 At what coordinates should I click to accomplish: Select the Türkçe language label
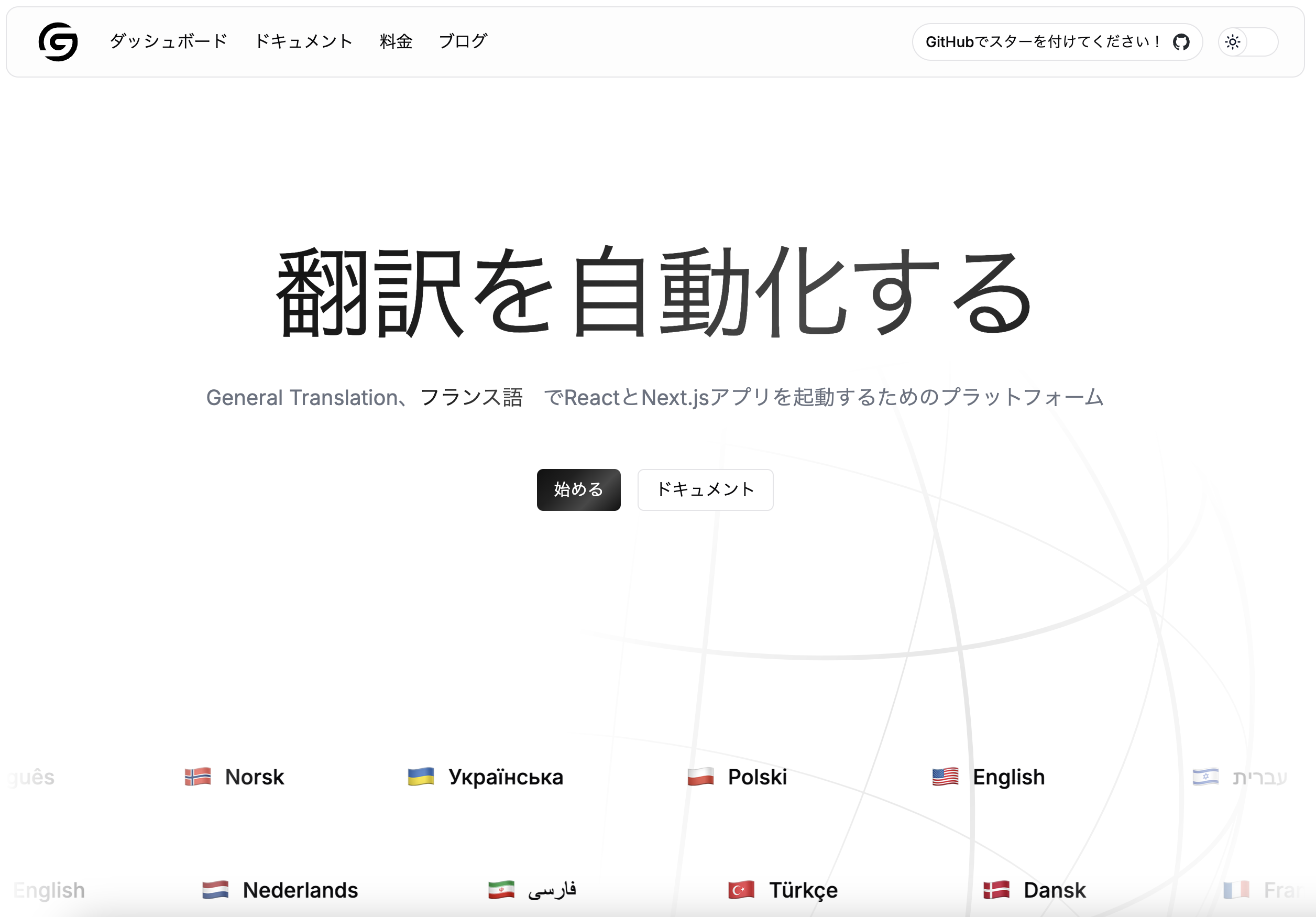coord(803,890)
